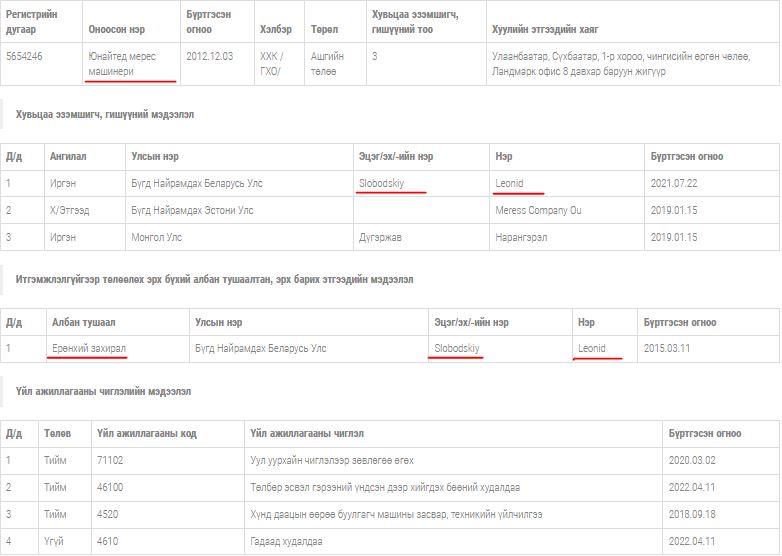Click shareholder registration date 2021.07.22
Image resolution: width=782 pixels, height=556 pixels.
(675, 184)
